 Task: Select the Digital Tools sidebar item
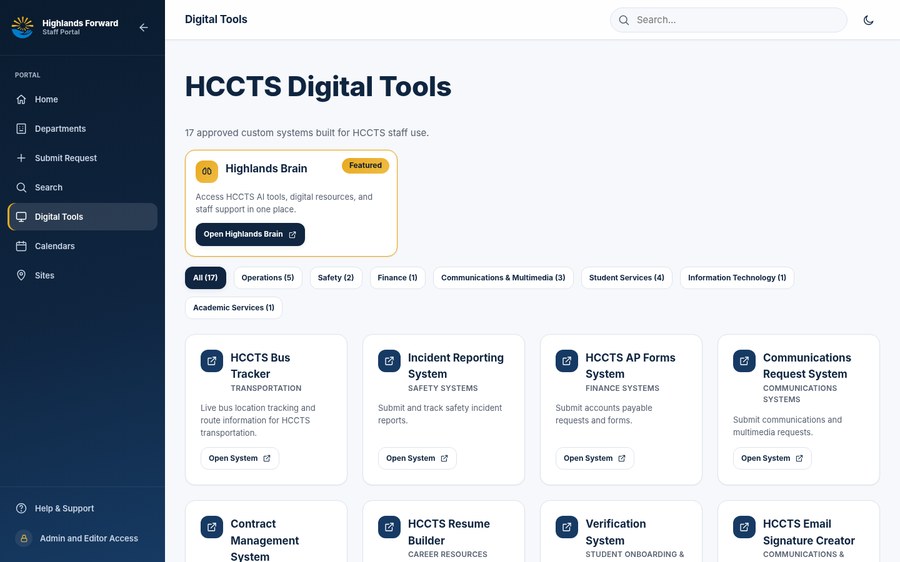(83, 216)
